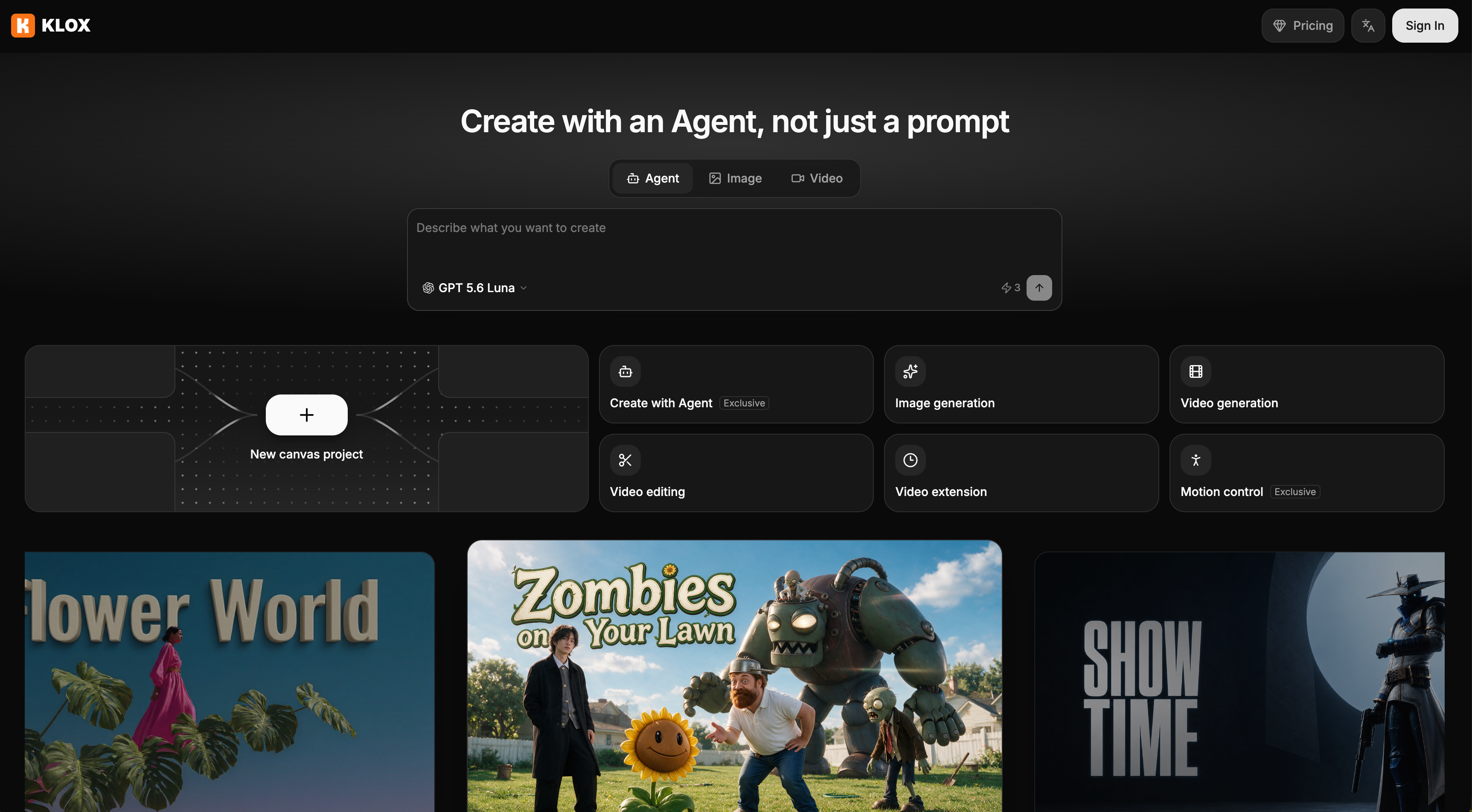Viewport: 1472px width, 812px height.
Task: Click the robot icon in the Agent tab
Action: pos(633,178)
